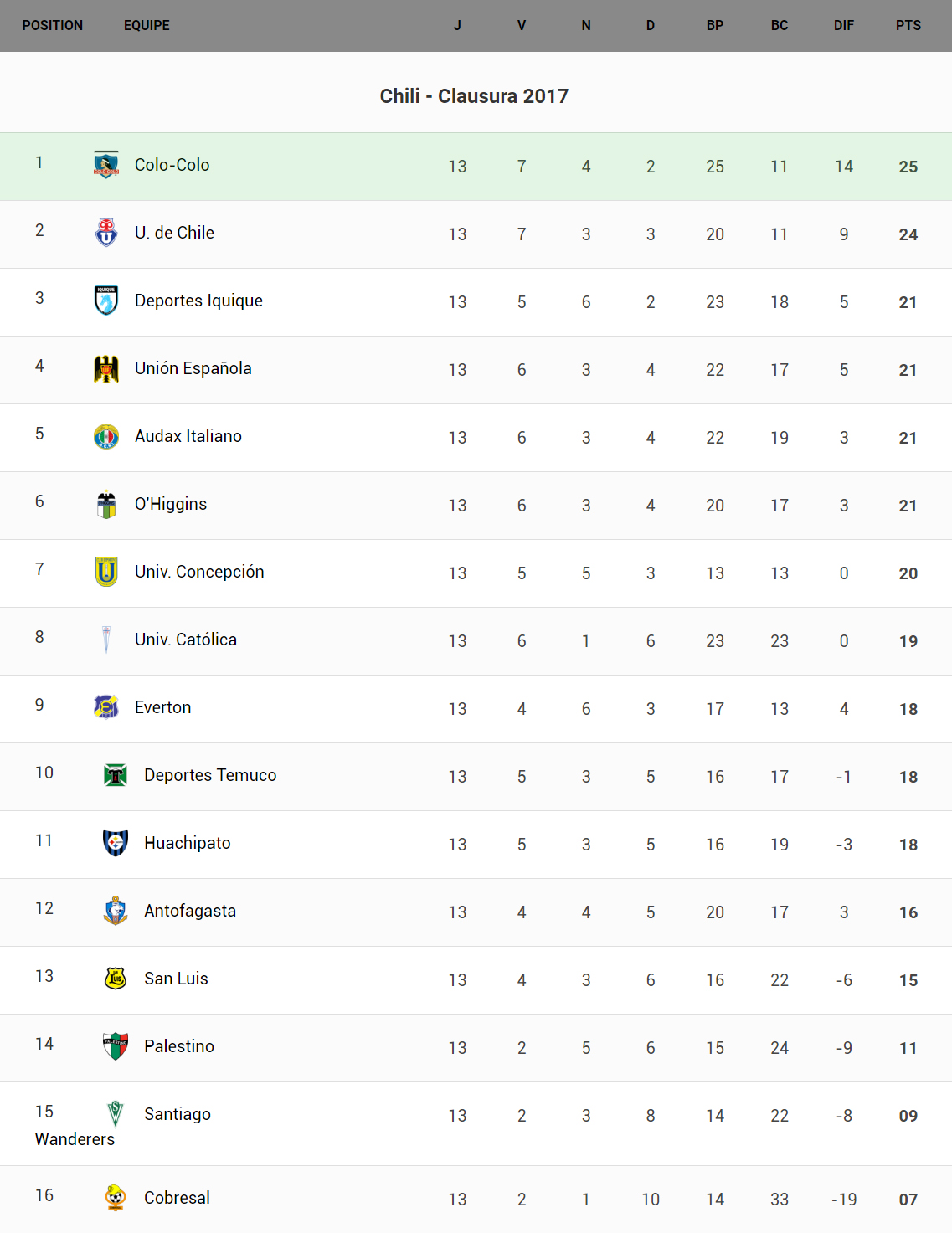Sort table by PTS column header
The height and width of the screenshot is (1233, 952).
[908, 26]
